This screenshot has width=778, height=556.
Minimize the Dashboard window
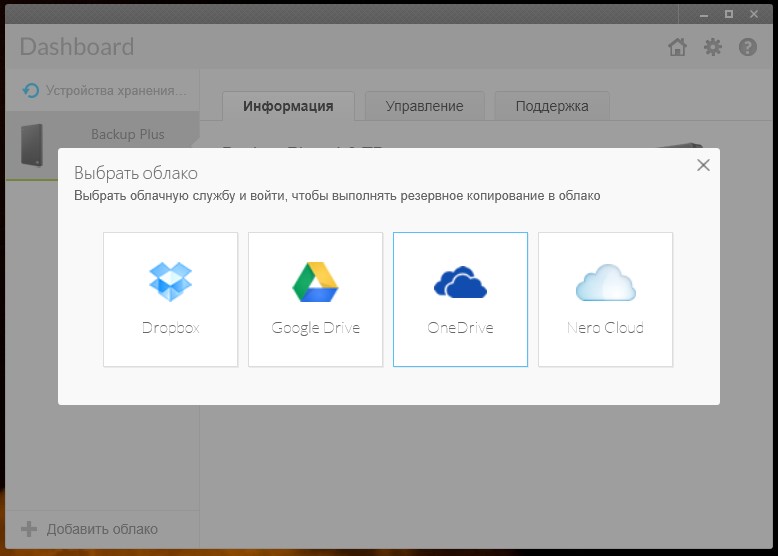pos(704,14)
